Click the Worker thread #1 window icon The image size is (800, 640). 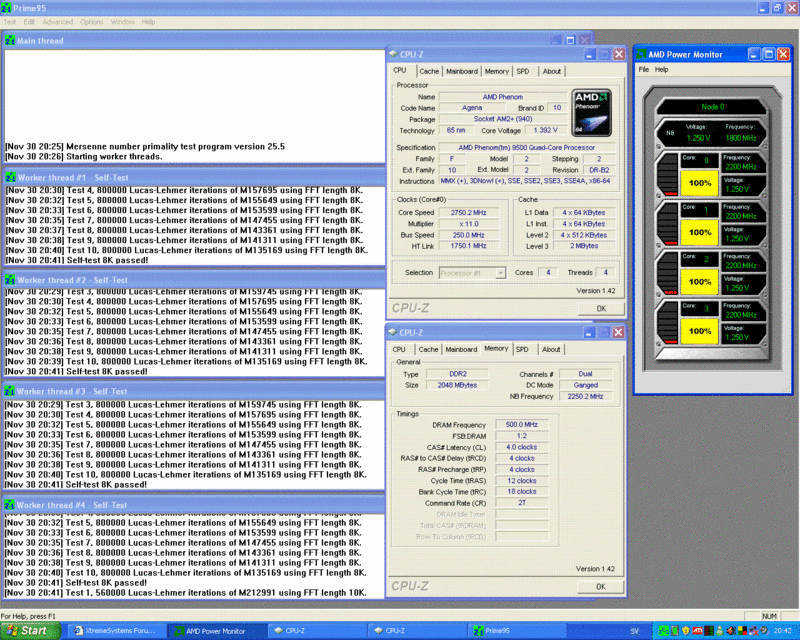pyautogui.click(x=10, y=178)
